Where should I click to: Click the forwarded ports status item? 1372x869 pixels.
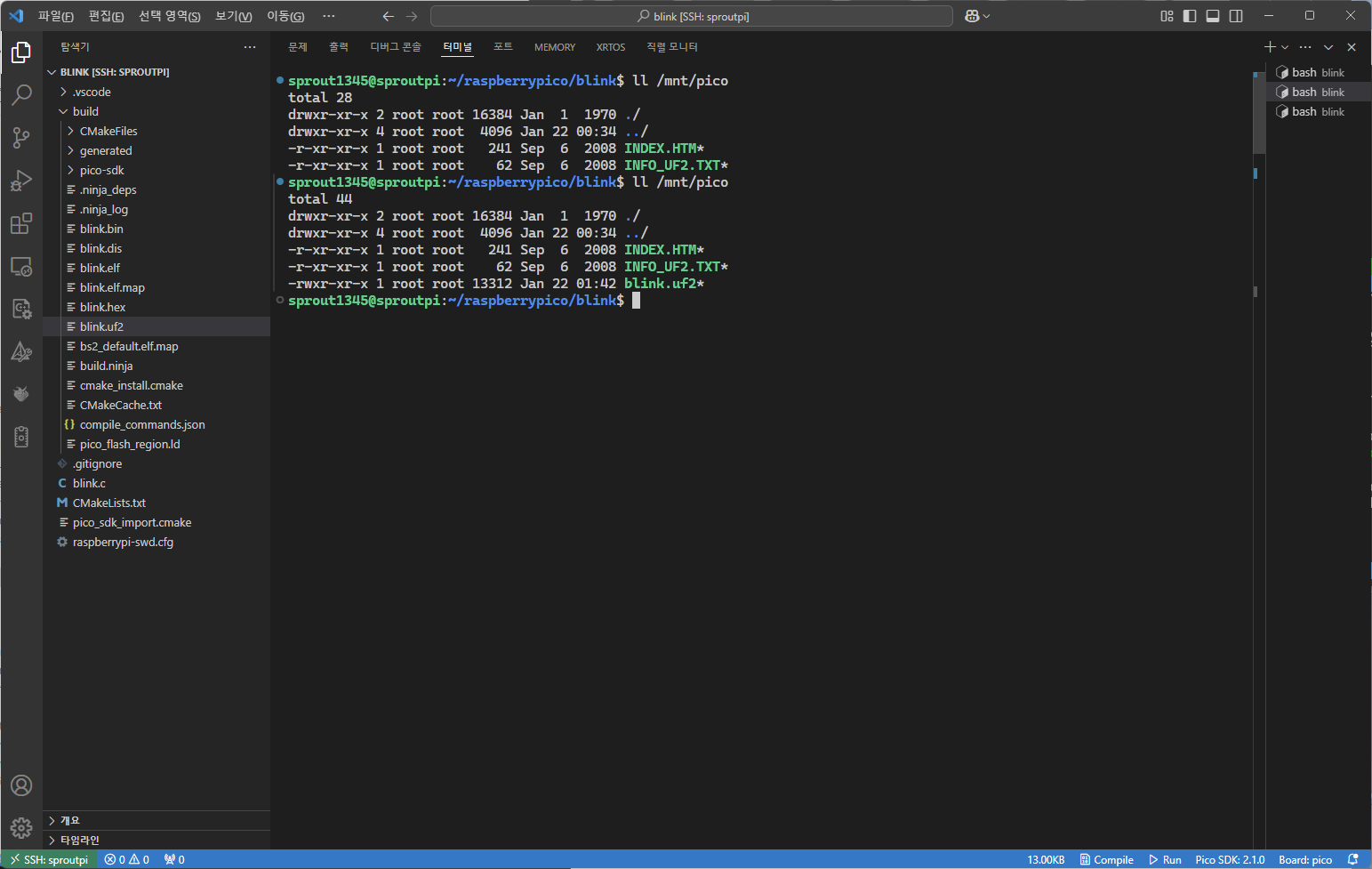point(174,859)
